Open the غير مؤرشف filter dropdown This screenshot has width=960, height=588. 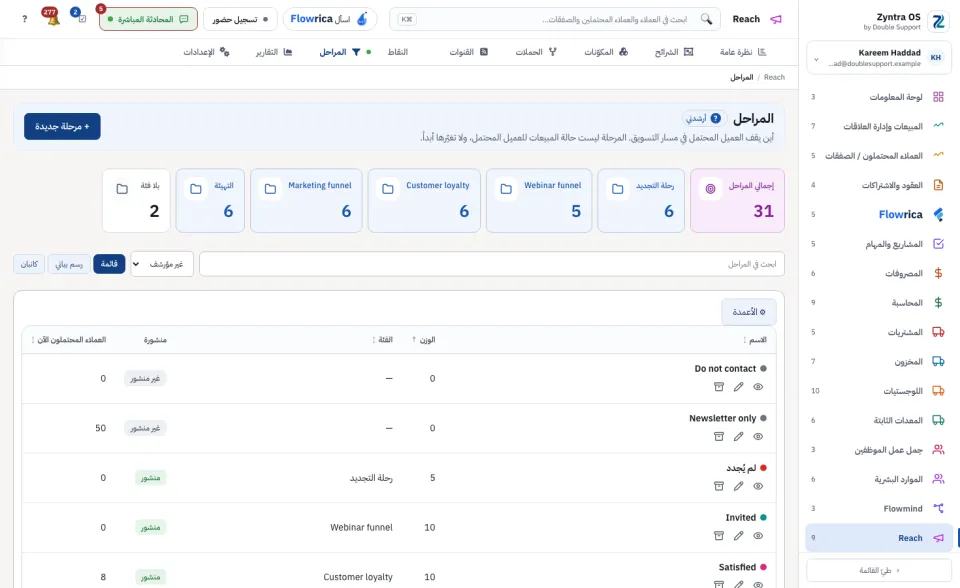click(162, 264)
